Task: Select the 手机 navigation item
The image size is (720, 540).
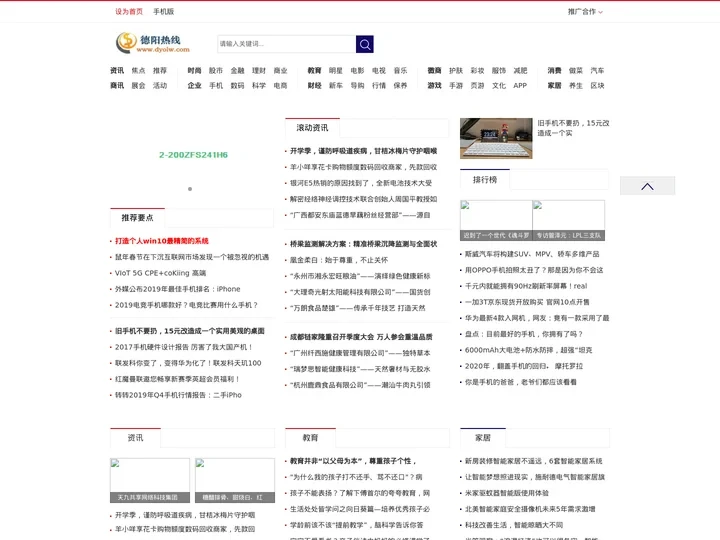Action: [x=216, y=85]
